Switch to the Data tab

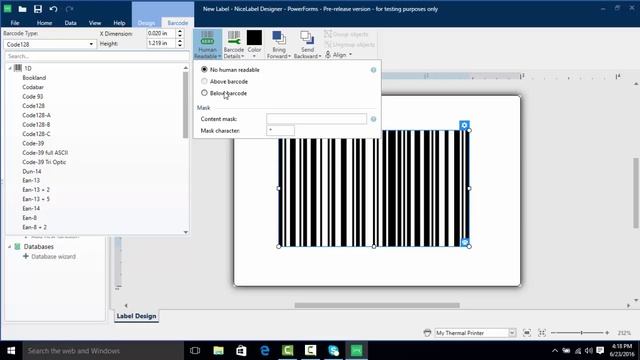70,23
